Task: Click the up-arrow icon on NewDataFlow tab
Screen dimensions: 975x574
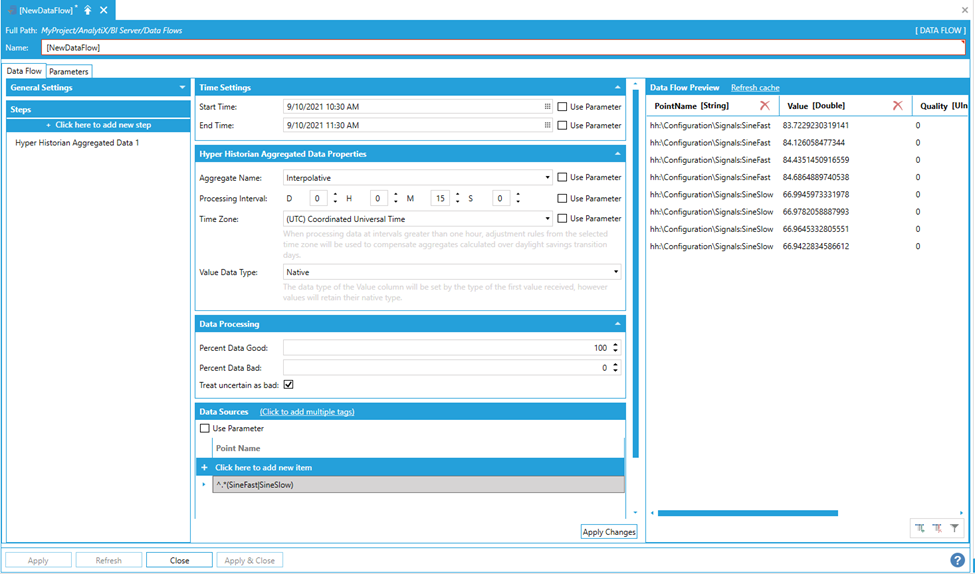Action: (88, 10)
